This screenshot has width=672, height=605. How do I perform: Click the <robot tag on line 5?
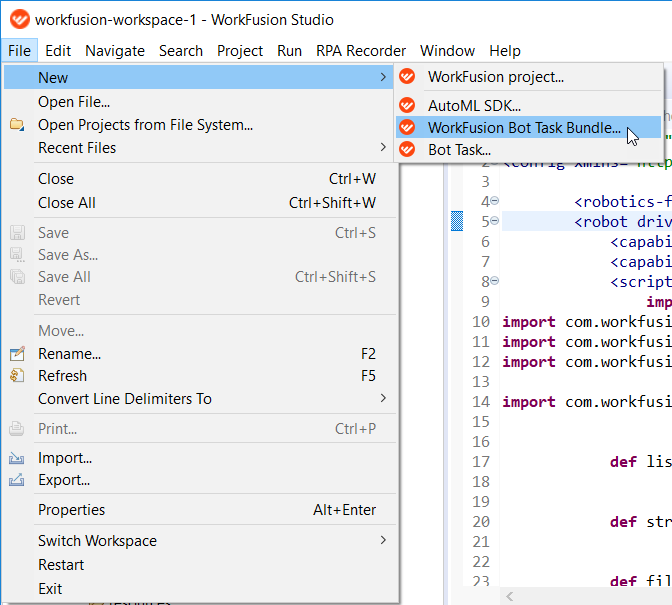click(601, 222)
